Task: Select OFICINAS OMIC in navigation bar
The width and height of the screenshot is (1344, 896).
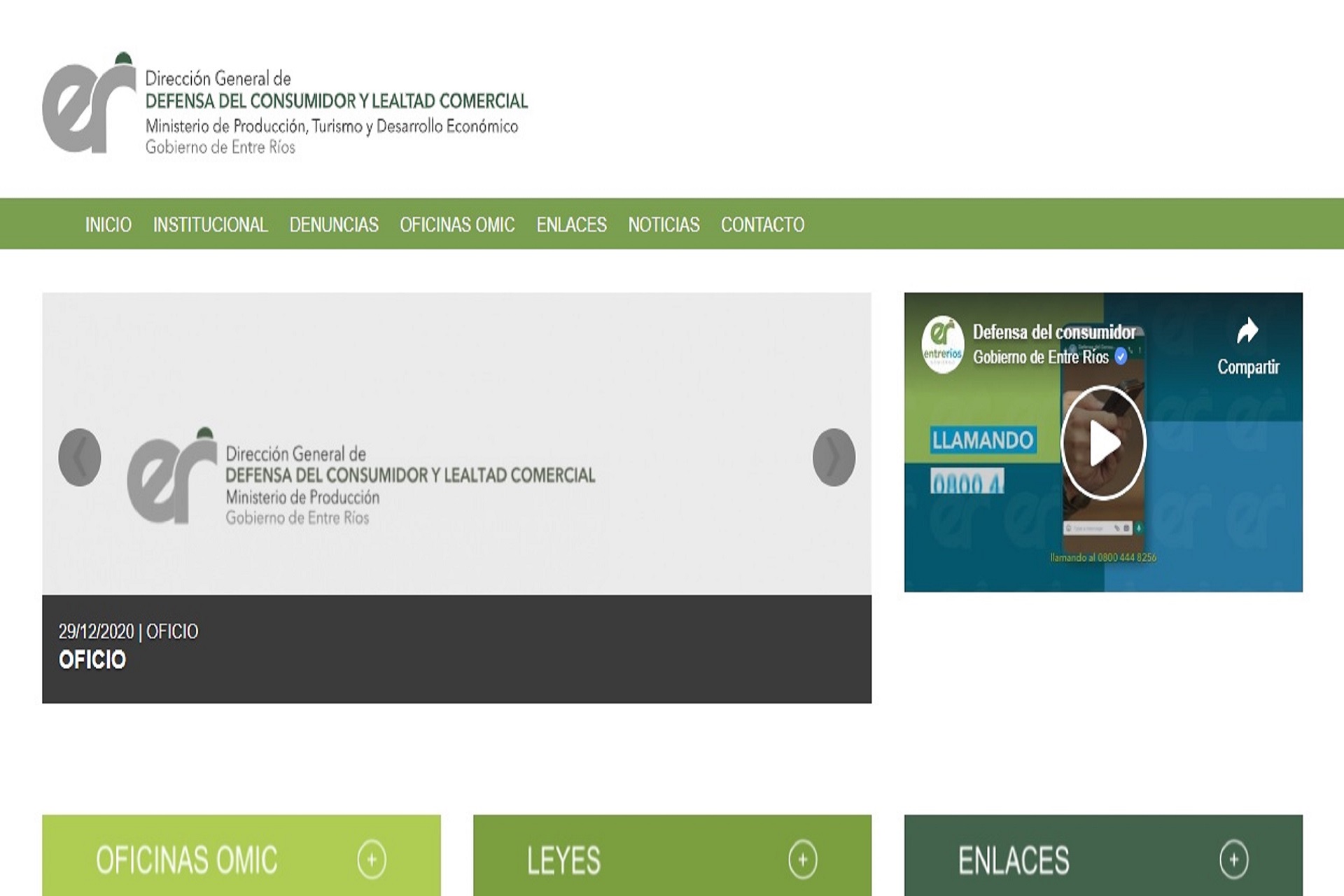Action: pos(457,225)
